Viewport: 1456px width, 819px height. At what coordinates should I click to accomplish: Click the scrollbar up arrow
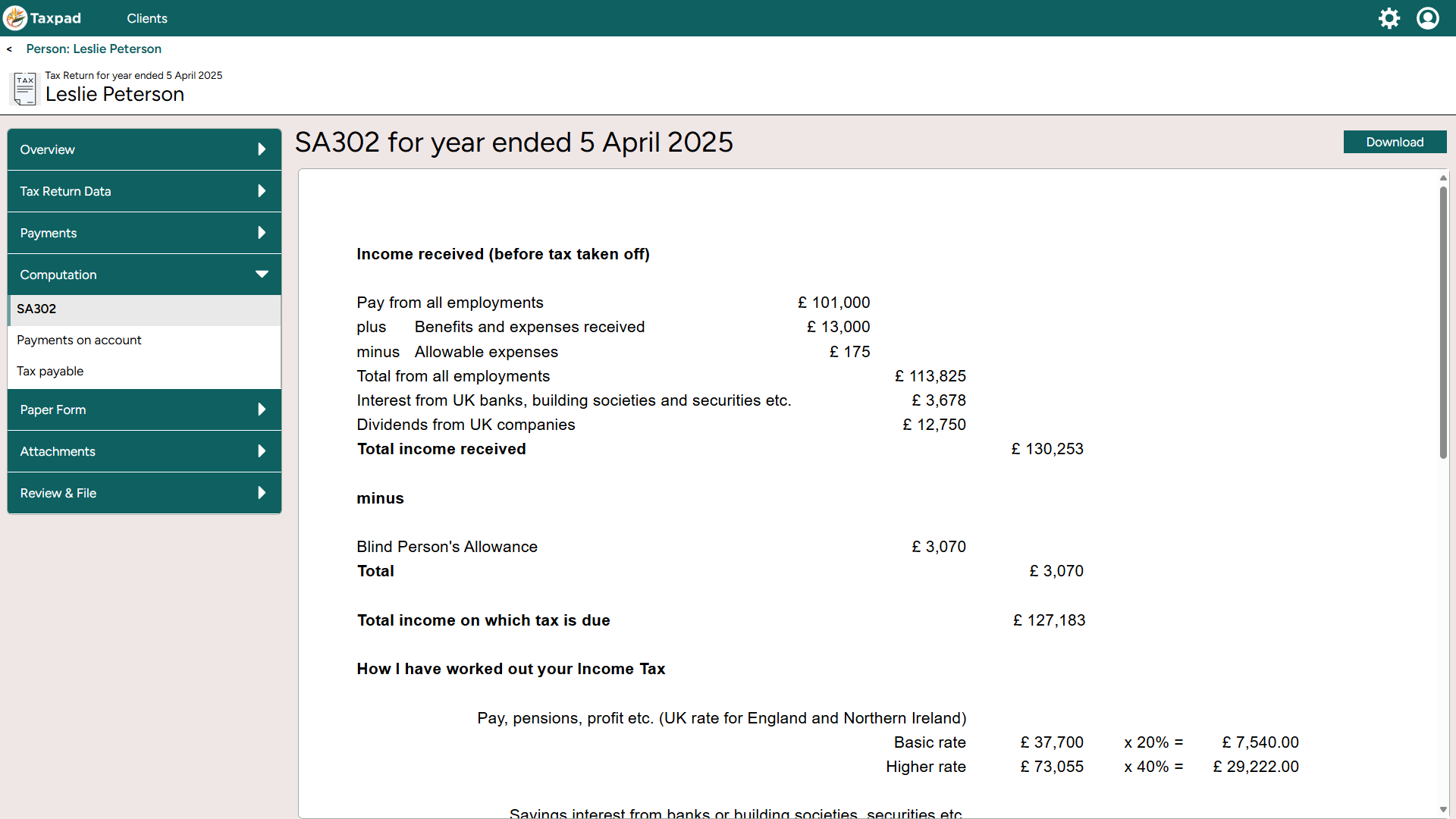point(1443,177)
